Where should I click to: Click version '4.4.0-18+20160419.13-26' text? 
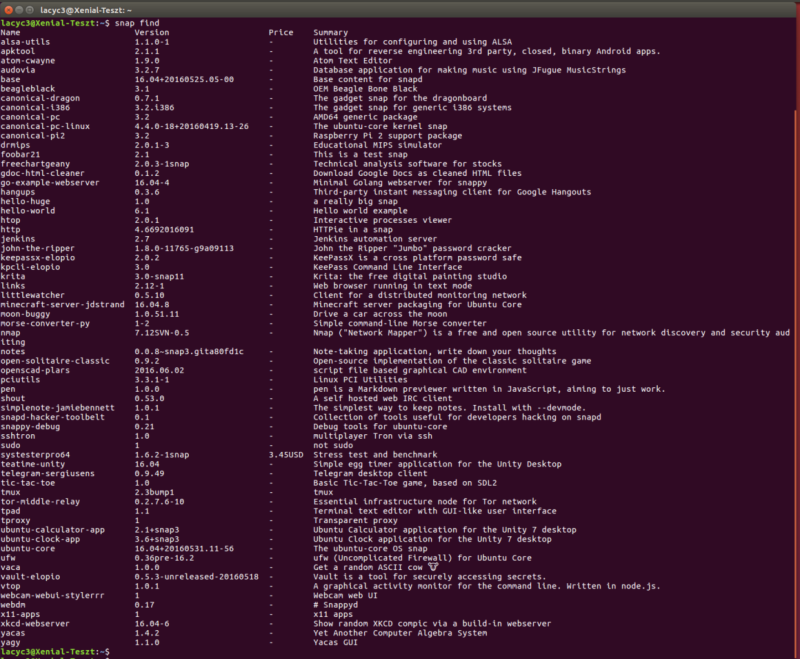192,126
